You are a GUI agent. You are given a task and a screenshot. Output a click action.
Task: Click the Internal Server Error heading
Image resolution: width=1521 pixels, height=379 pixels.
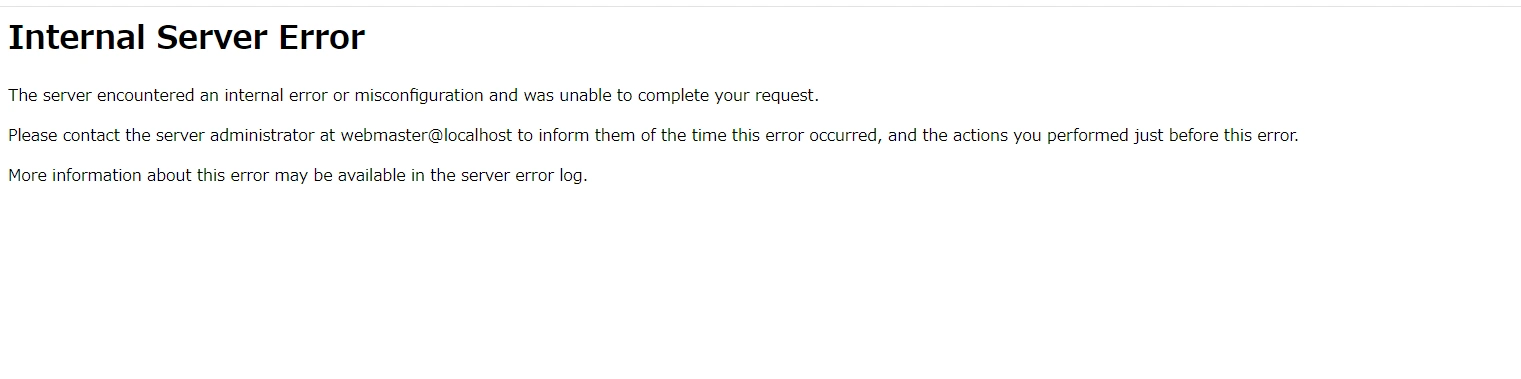coord(186,38)
